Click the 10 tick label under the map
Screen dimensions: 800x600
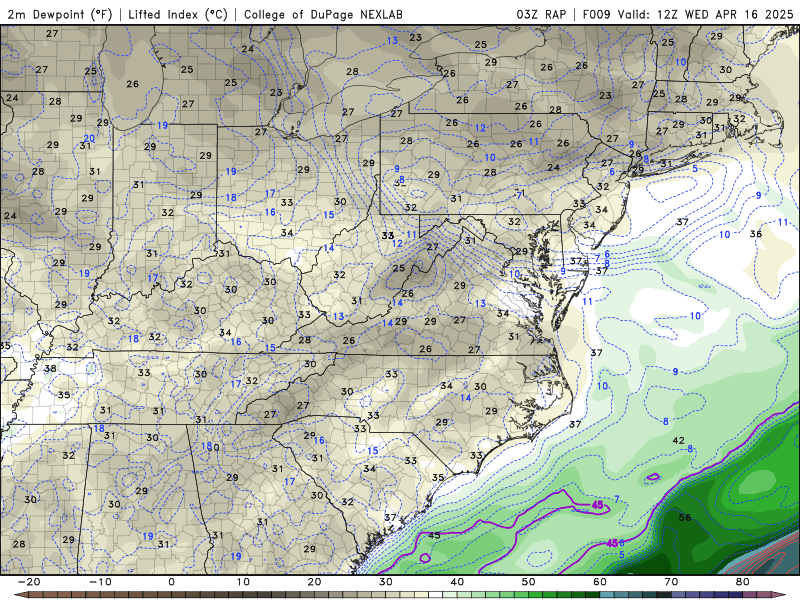pyautogui.click(x=243, y=582)
